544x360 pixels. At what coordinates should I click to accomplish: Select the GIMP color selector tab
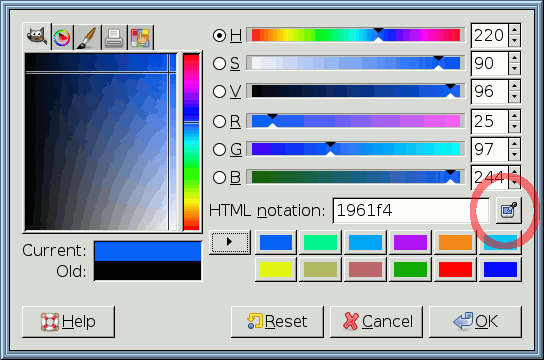click(37, 36)
